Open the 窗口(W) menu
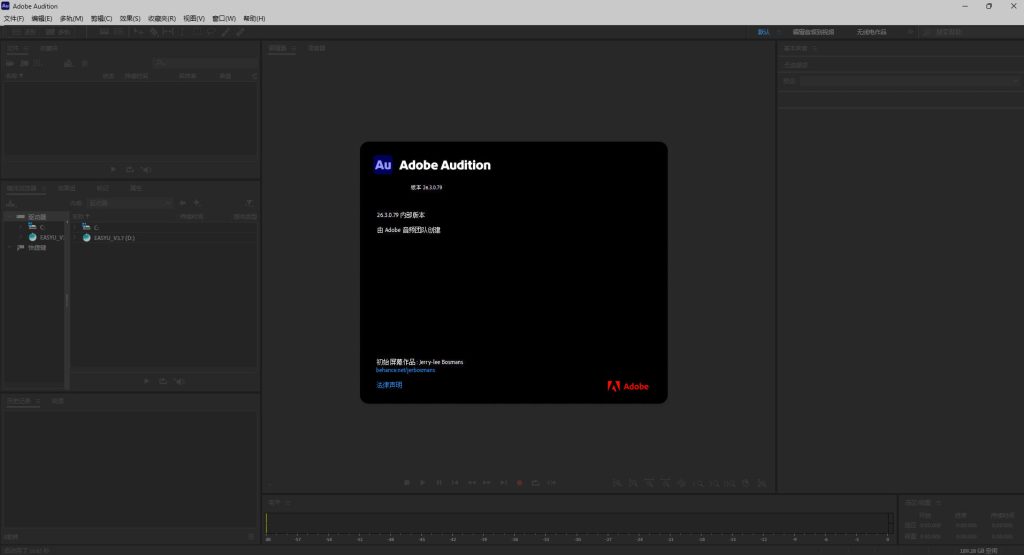 tap(224, 18)
